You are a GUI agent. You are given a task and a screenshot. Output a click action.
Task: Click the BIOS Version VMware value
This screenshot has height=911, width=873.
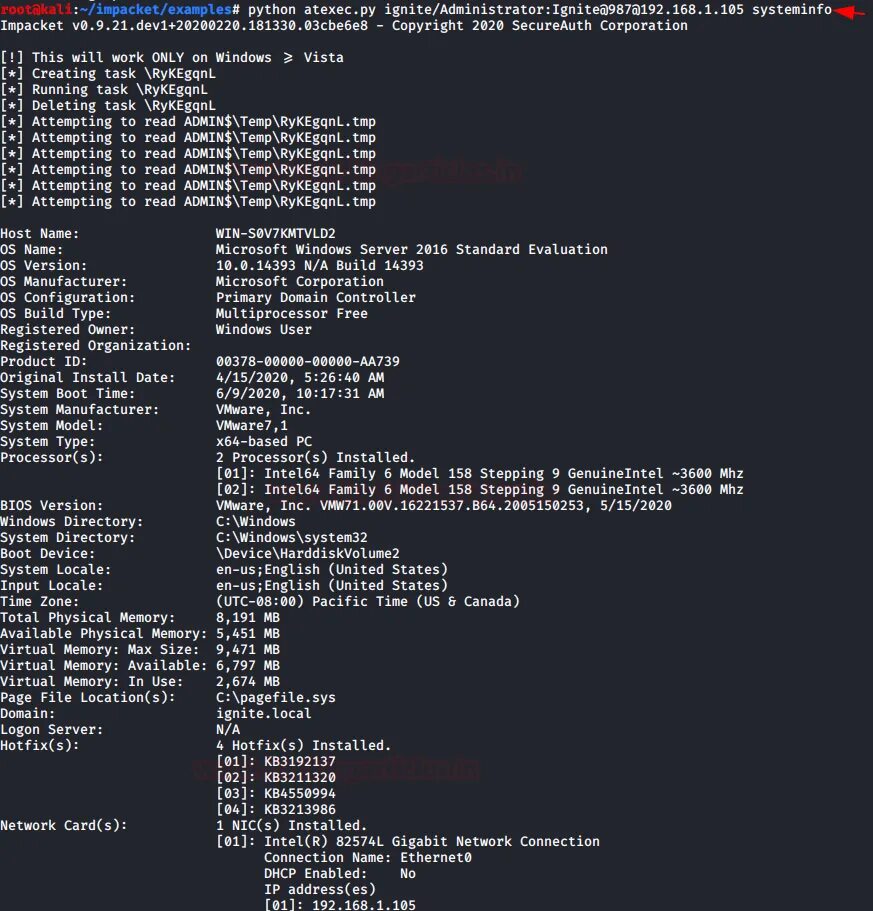point(444,505)
